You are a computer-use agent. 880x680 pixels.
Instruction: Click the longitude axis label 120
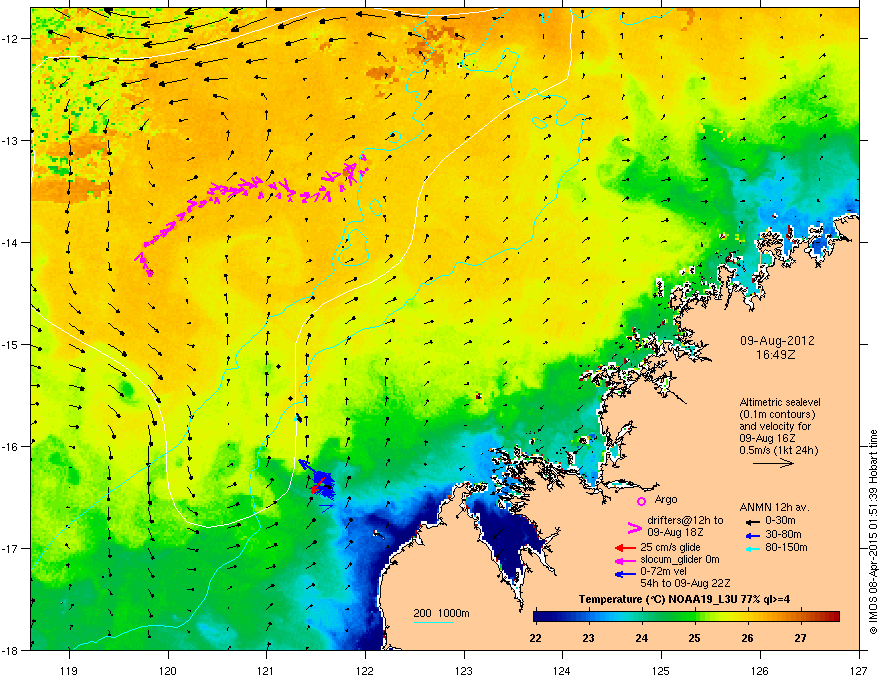tap(168, 671)
